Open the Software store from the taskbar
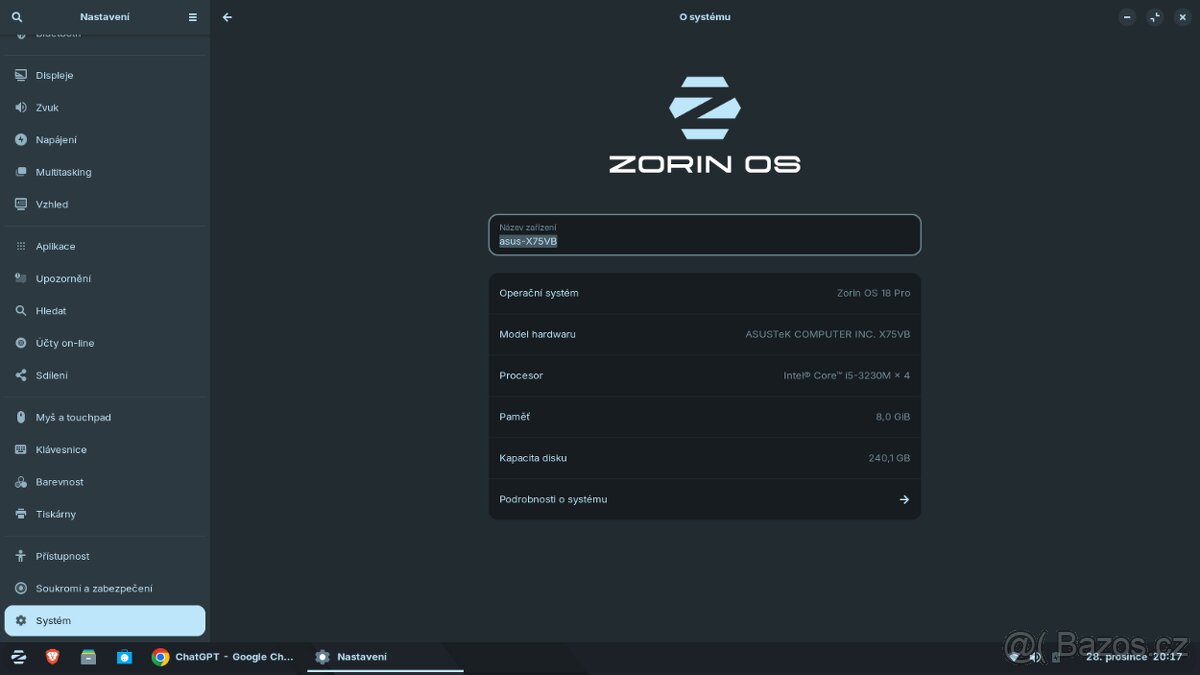1200x675 pixels. (x=124, y=657)
